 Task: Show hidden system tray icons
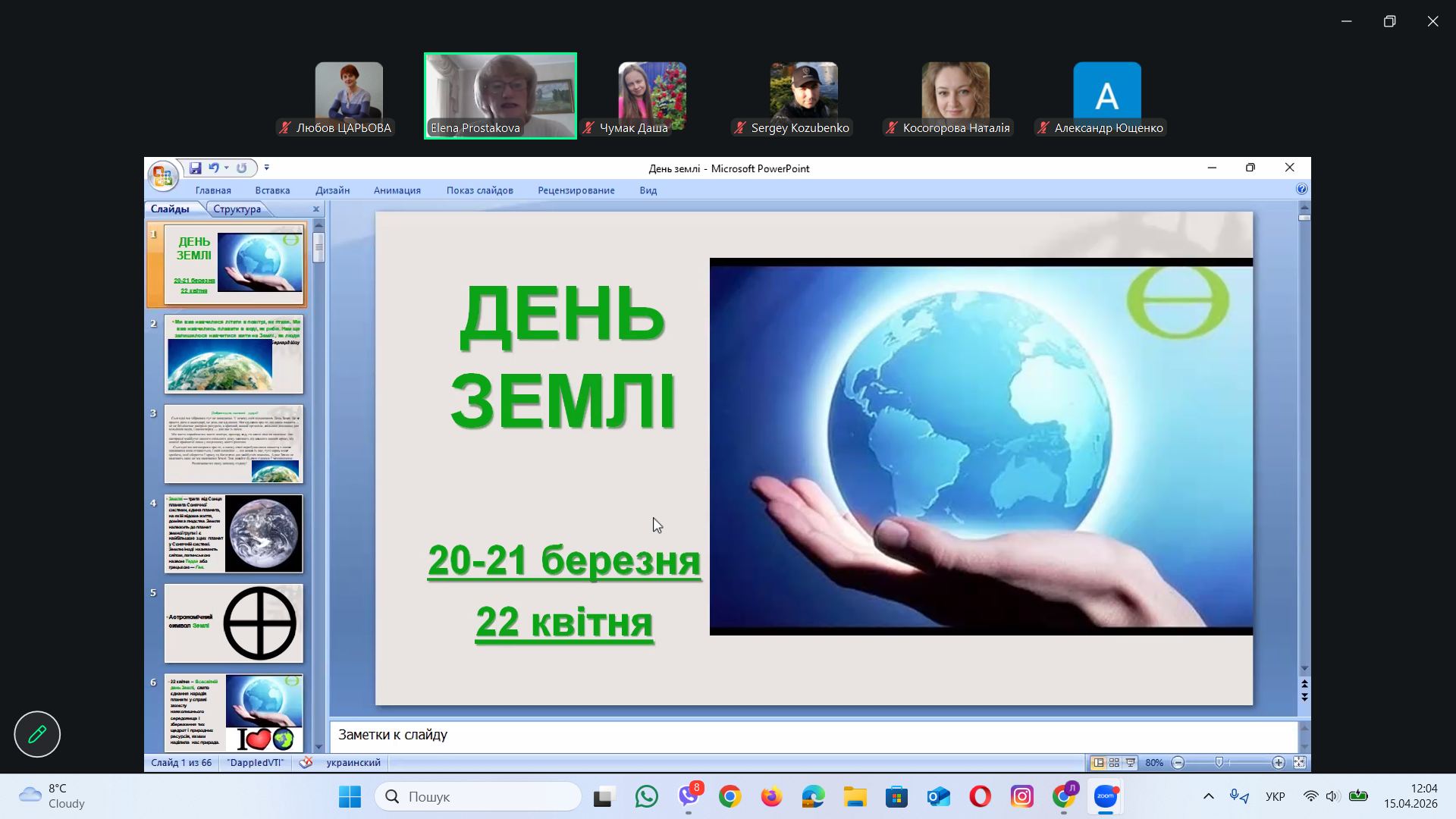pyautogui.click(x=1209, y=796)
